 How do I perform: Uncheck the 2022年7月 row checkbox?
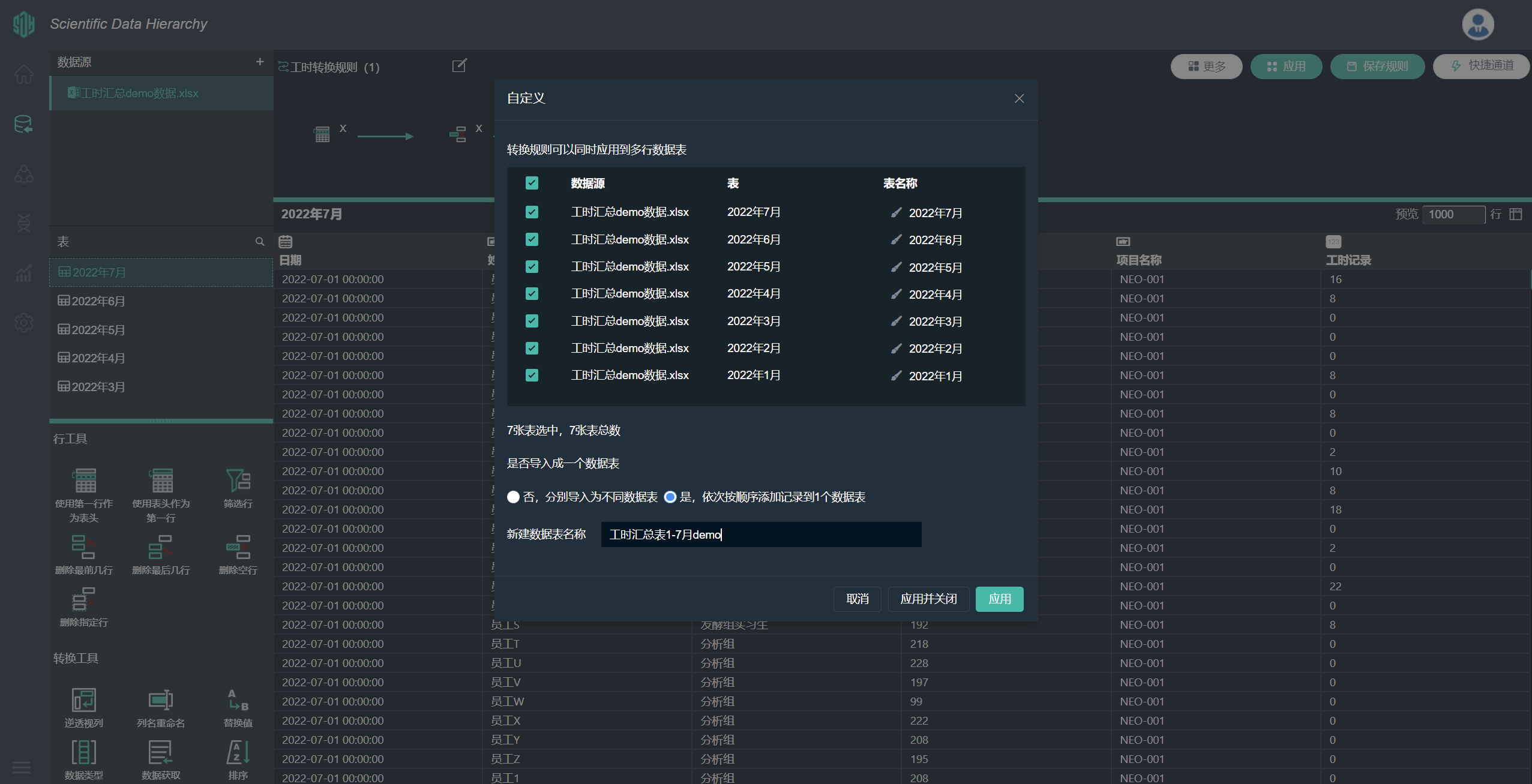pos(532,212)
